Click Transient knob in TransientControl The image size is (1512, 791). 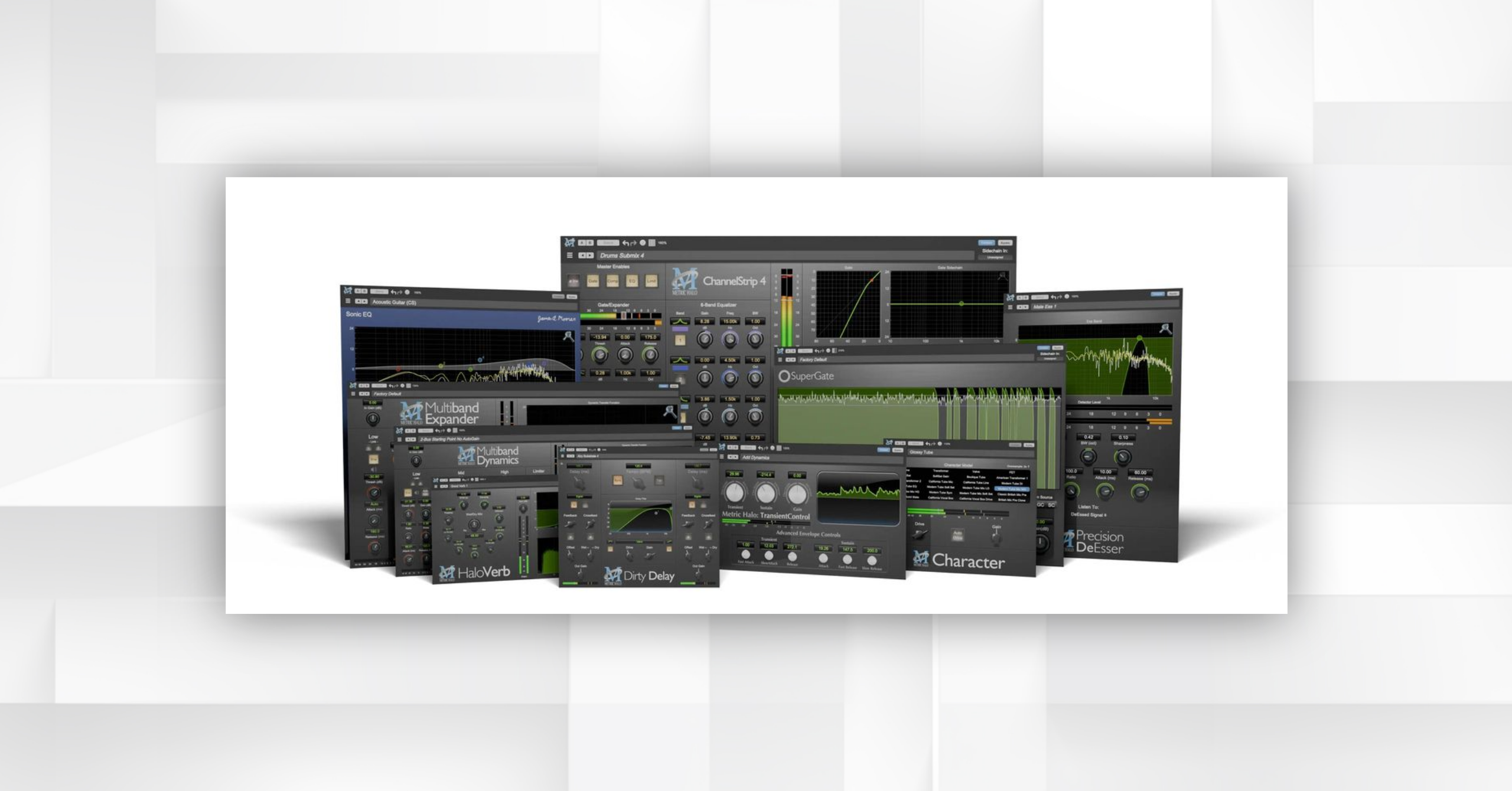[735, 493]
